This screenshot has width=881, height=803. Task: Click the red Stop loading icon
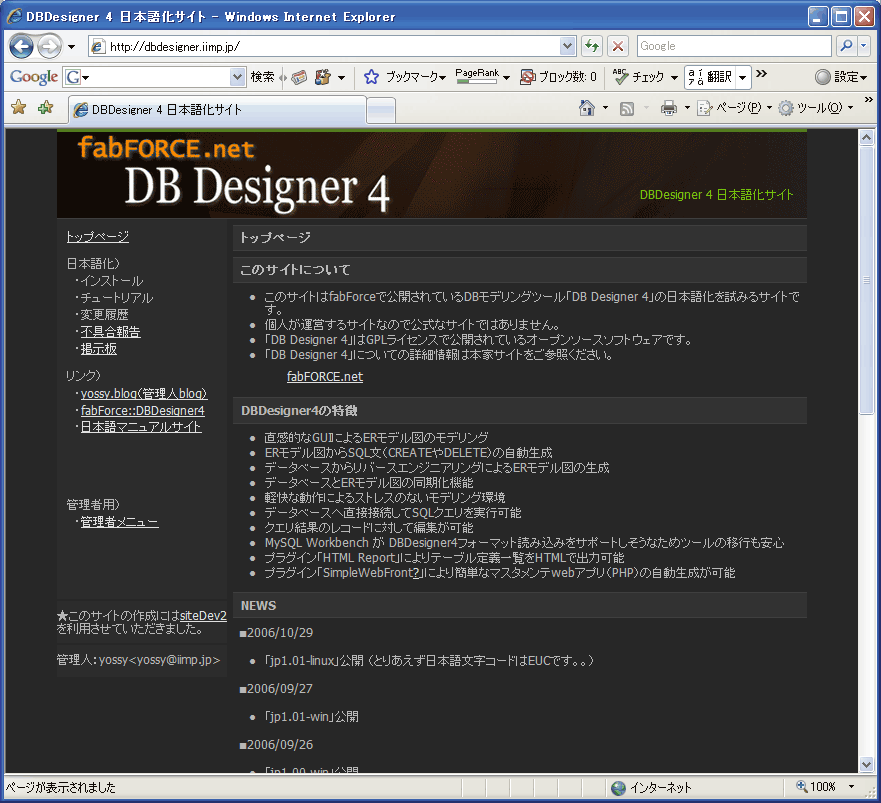point(617,46)
